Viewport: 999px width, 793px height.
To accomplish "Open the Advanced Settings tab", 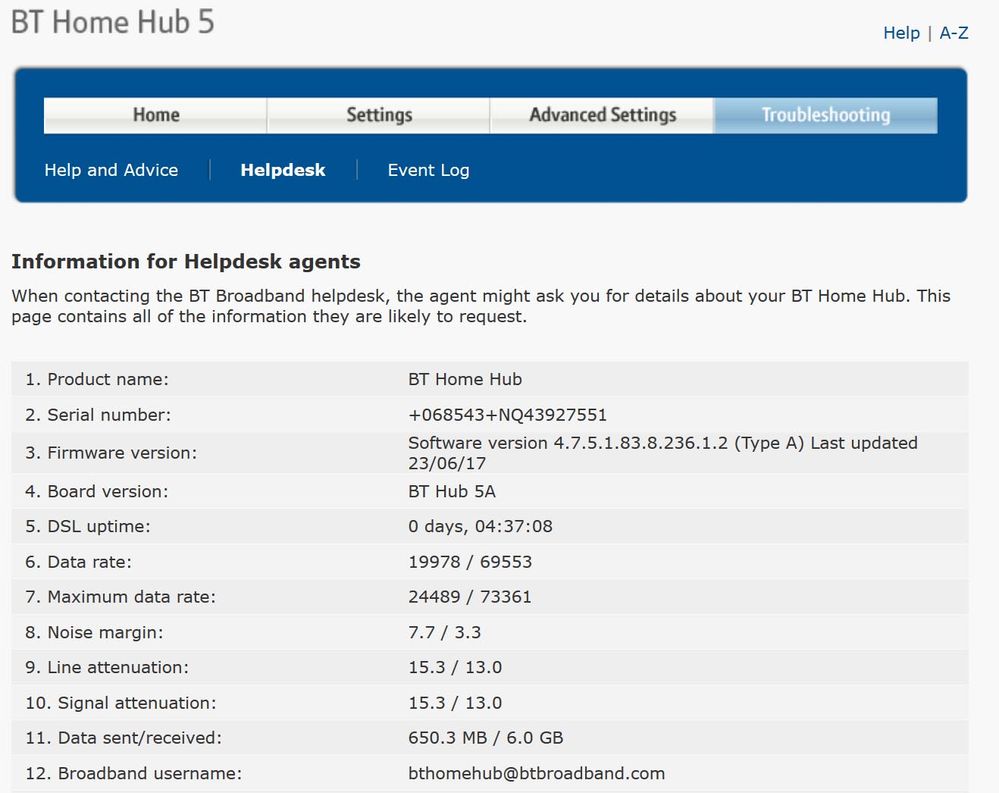I will [x=603, y=115].
